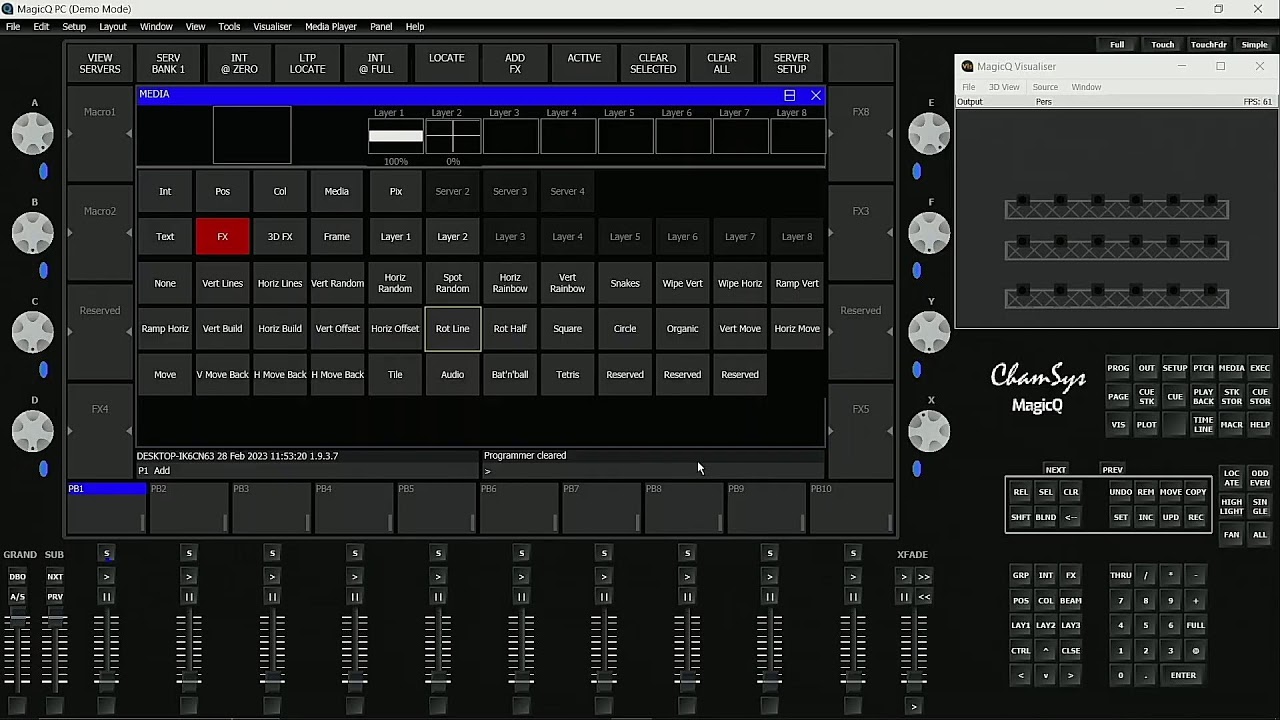Click the @ key on the keypad
Viewport: 1280px width, 720px height.
coord(1195,651)
